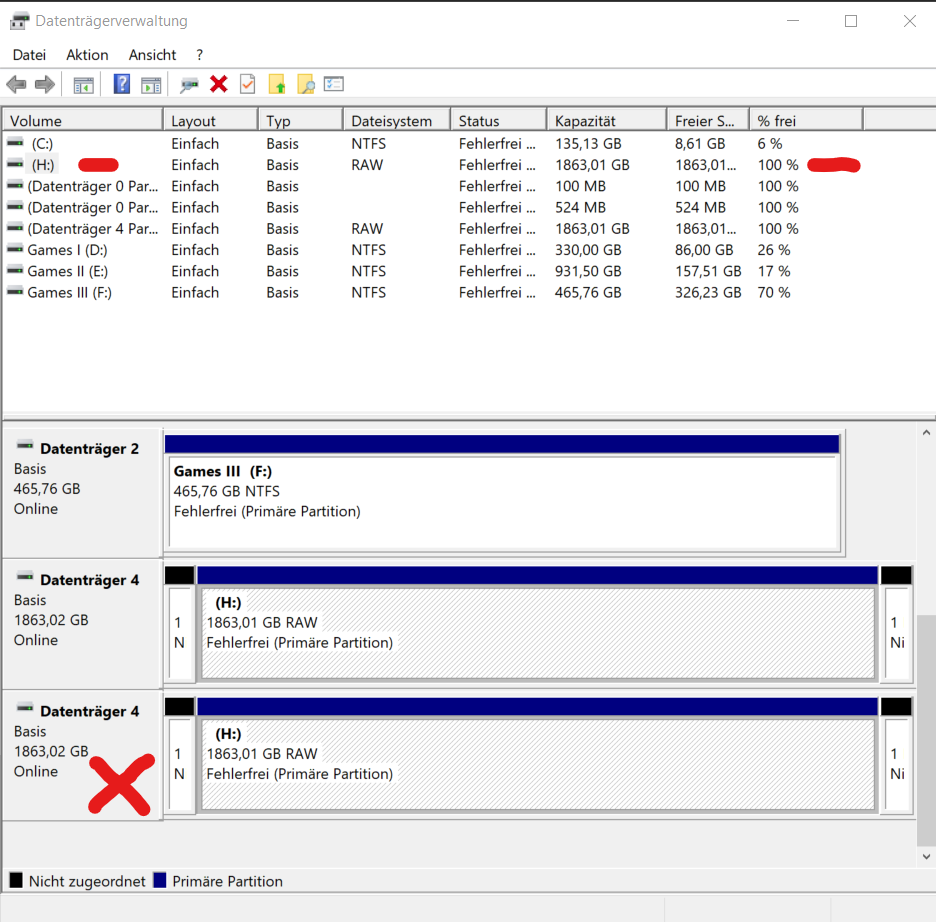Toggle the action pane toolbar icon
The image size is (936, 922).
pos(151,85)
